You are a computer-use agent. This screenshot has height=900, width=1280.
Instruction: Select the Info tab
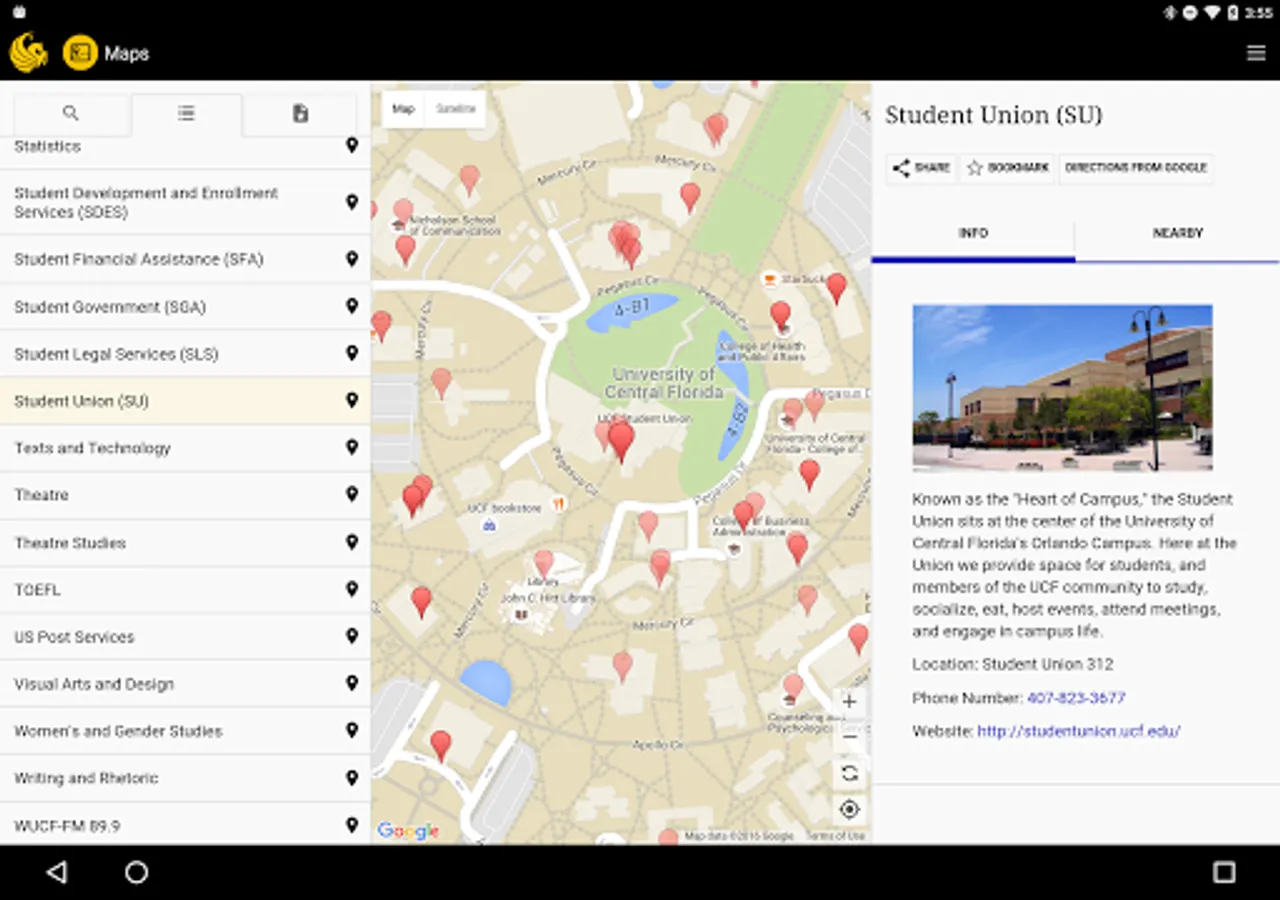pos(973,233)
